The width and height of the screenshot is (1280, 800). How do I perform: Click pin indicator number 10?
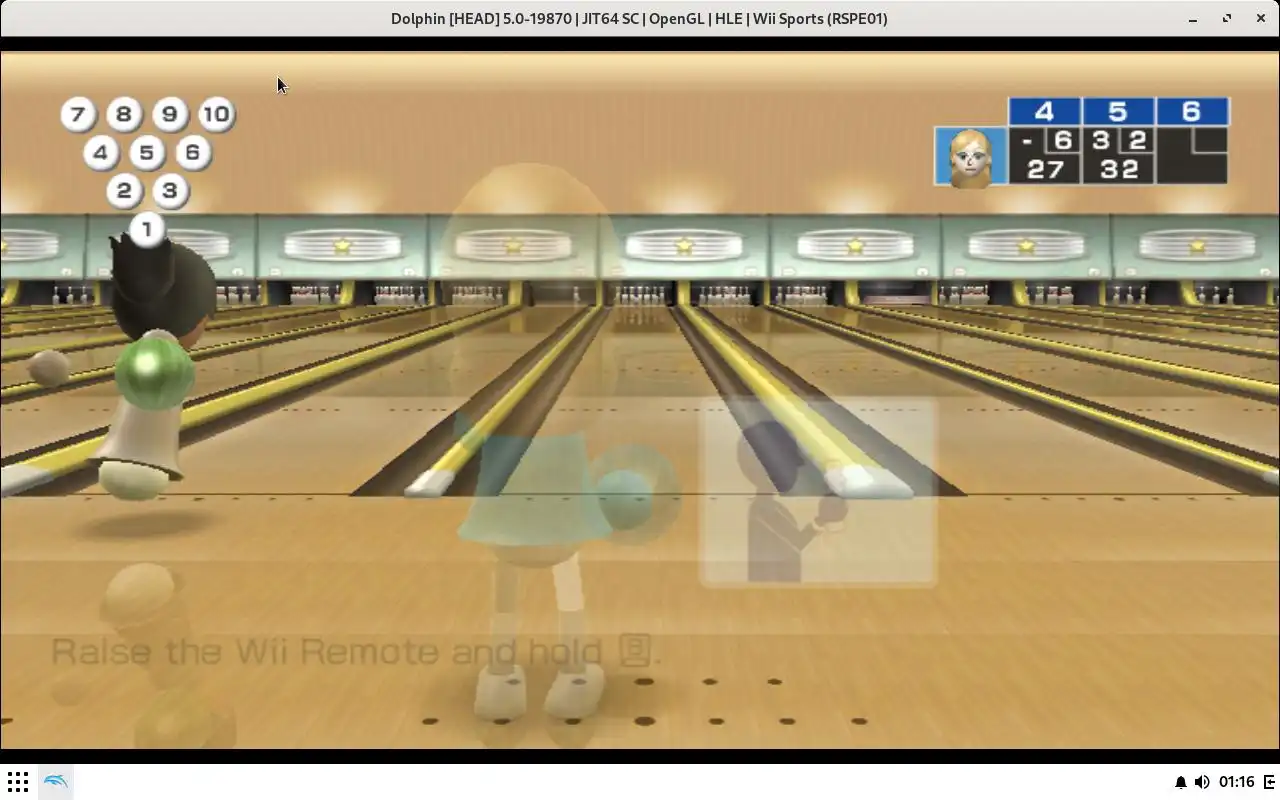click(x=216, y=114)
